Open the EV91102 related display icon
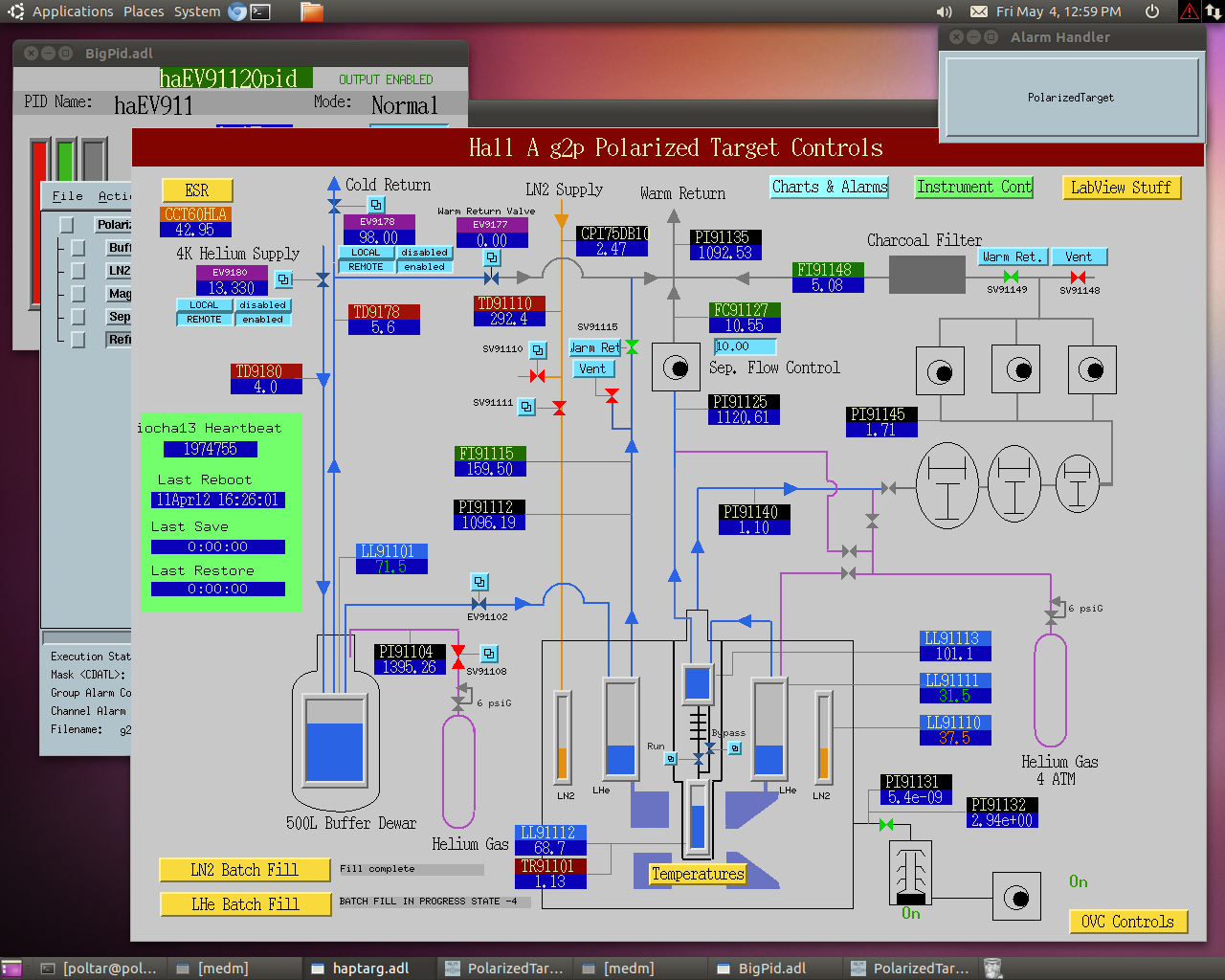Viewport: 1225px width, 980px height. [x=479, y=582]
